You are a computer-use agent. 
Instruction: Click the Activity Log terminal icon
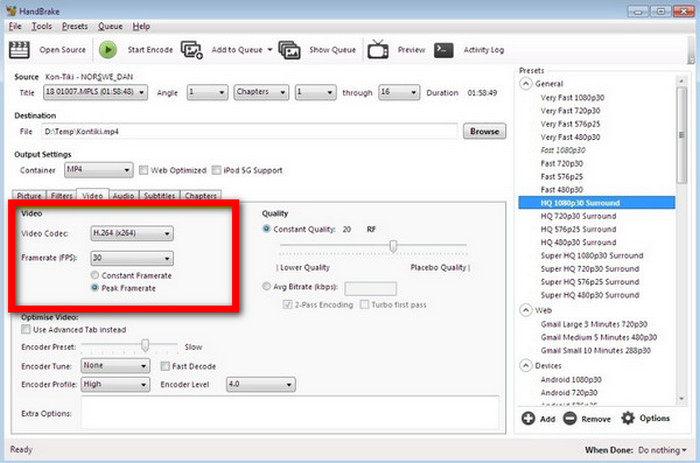click(443, 50)
